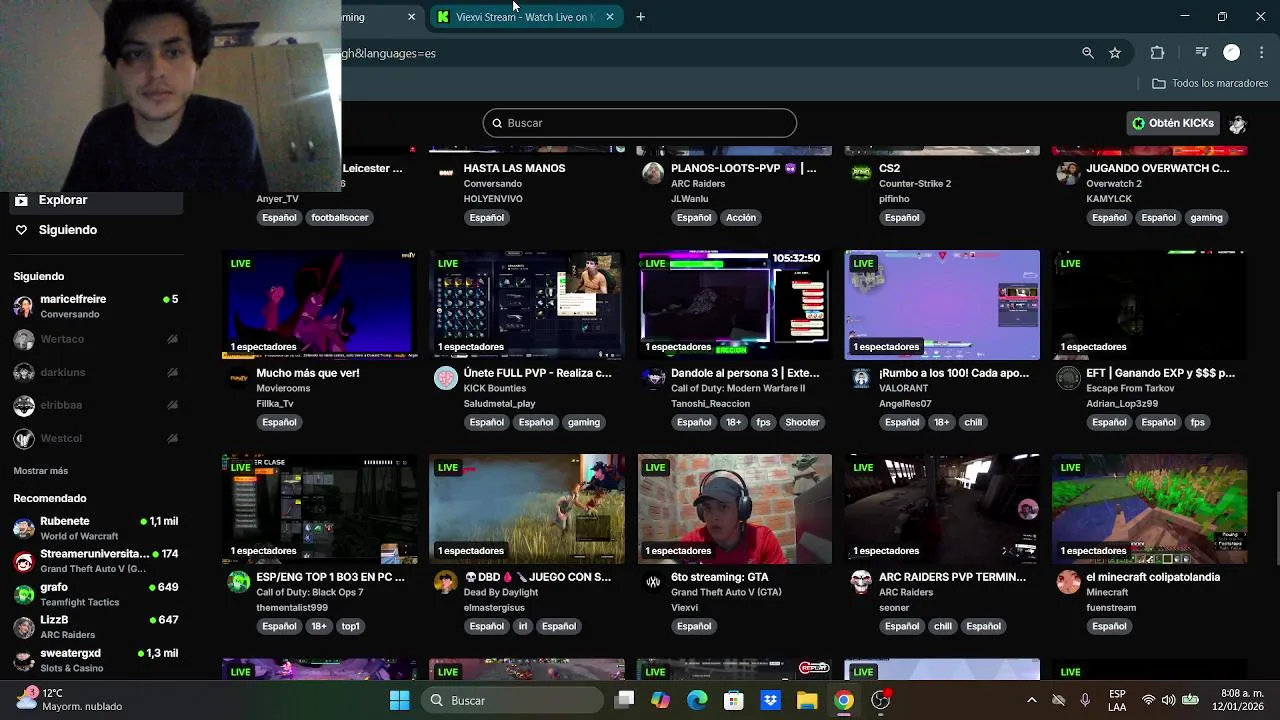Screen dimensions: 1280x720
Task: Show hidden system tray icons chevron
Action: 1032,700
